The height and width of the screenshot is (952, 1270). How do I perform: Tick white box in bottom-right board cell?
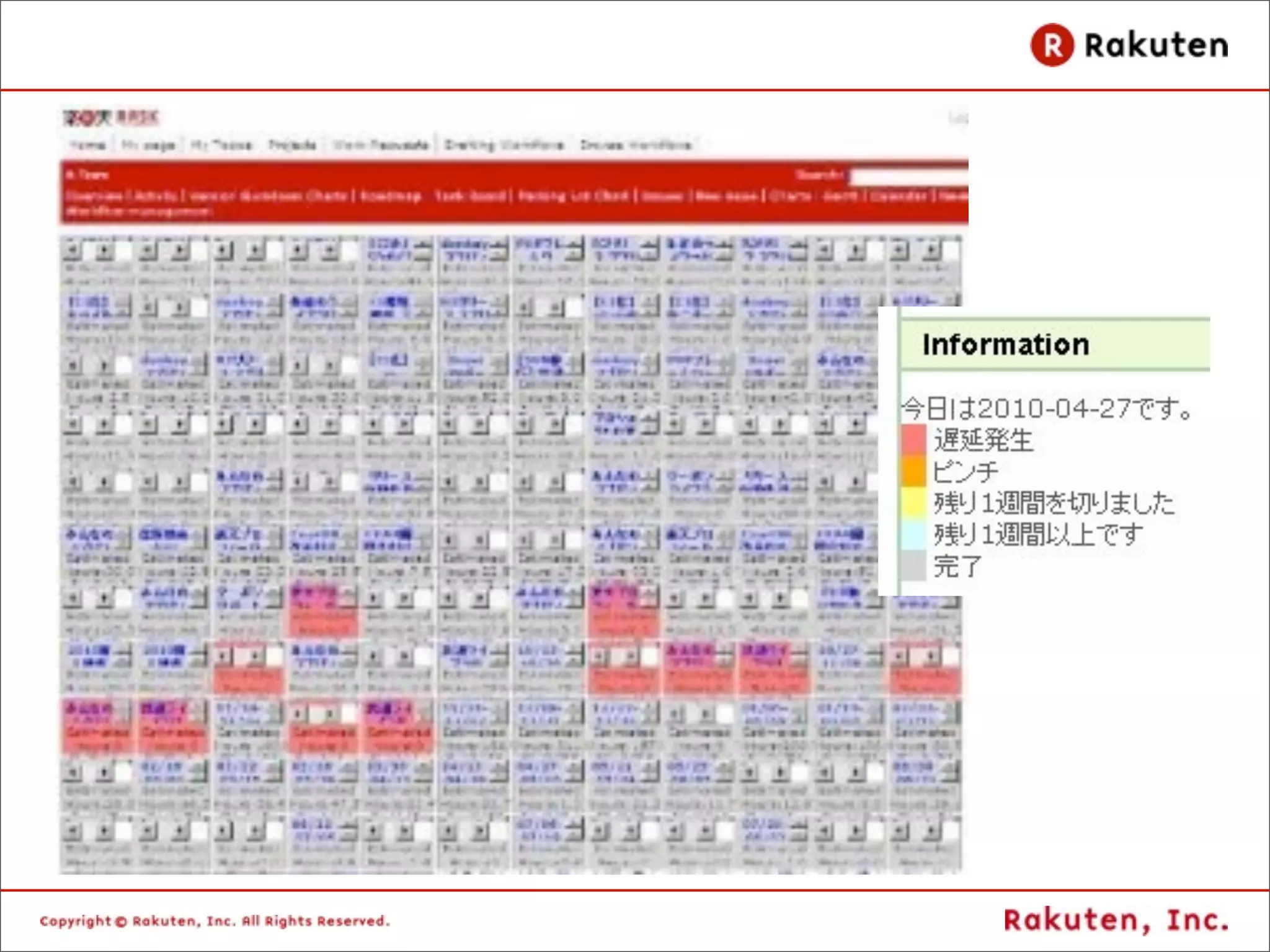(951, 829)
